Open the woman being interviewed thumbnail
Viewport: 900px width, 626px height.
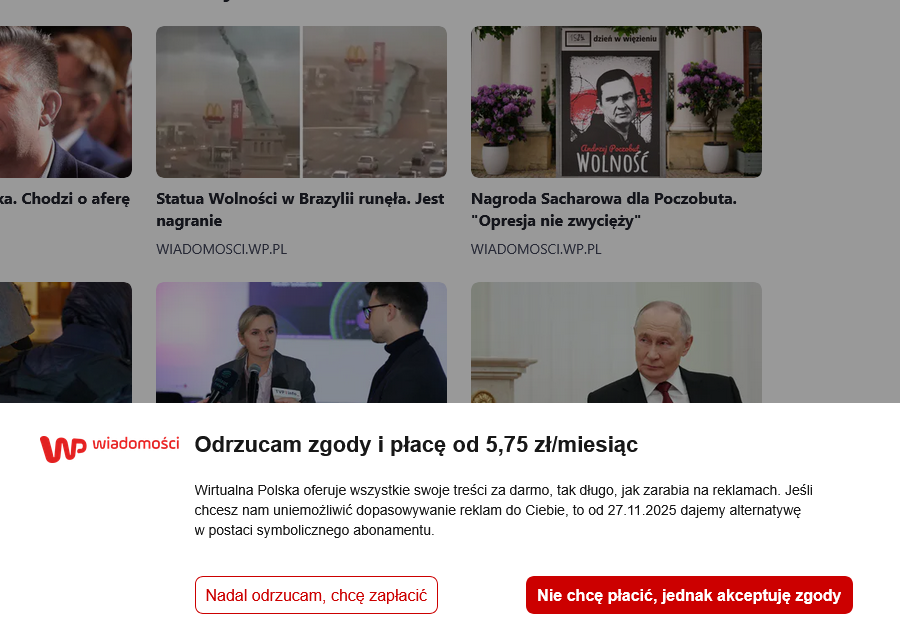coord(301,343)
